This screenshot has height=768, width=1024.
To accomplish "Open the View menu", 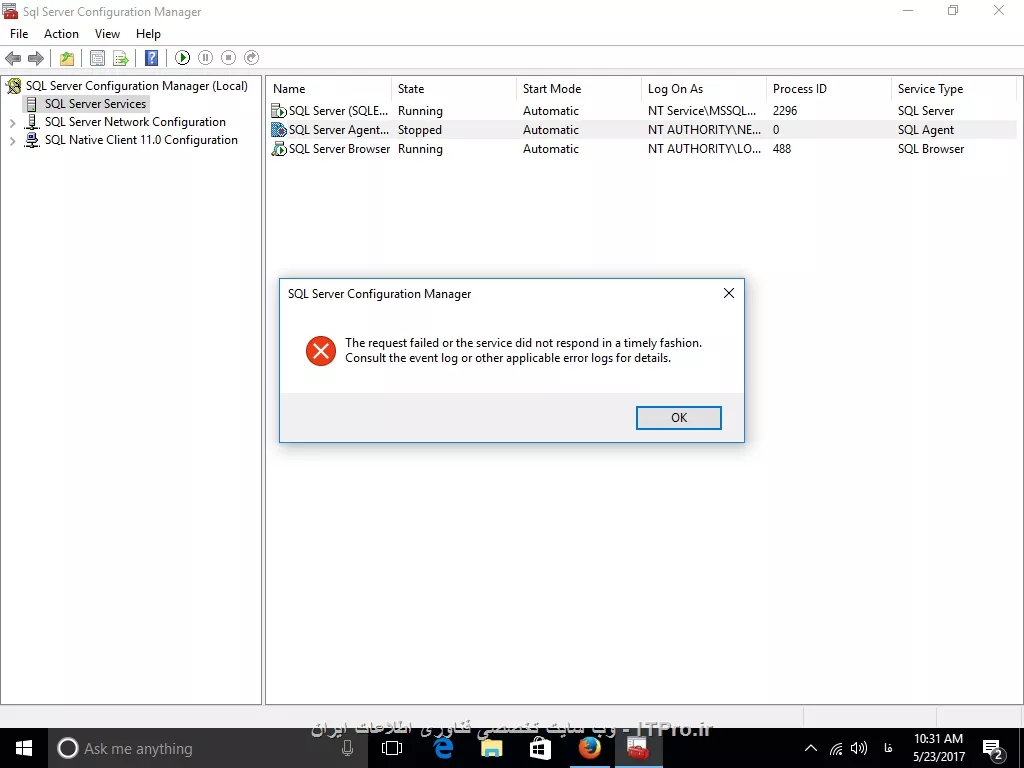I will (x=107, y=34).
